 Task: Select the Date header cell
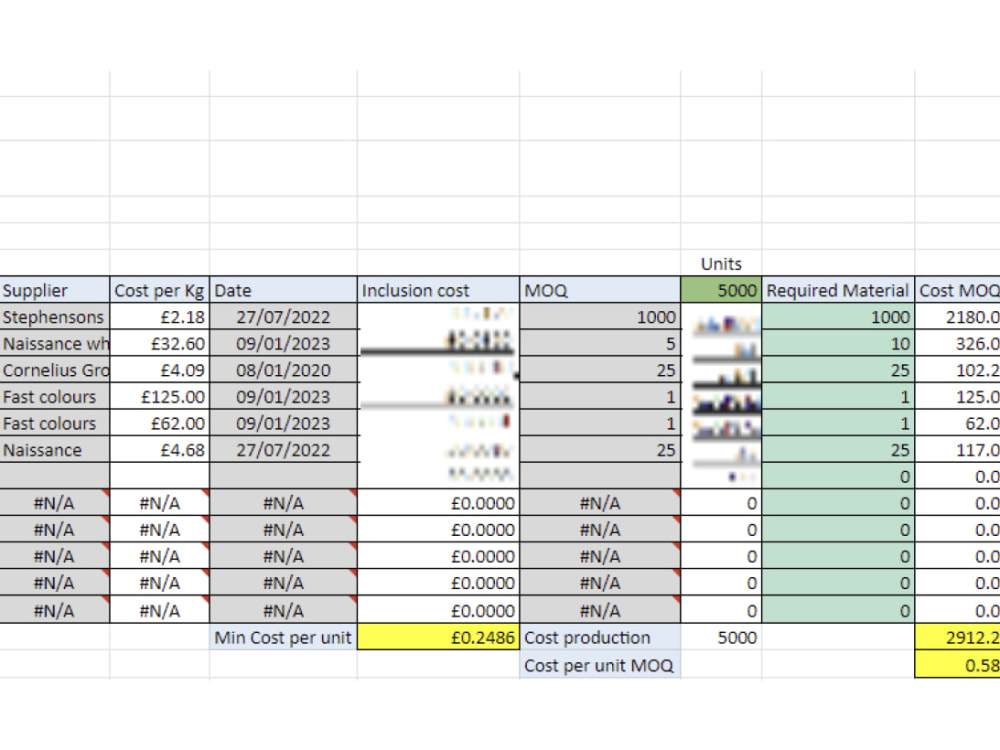pos(283,290)
